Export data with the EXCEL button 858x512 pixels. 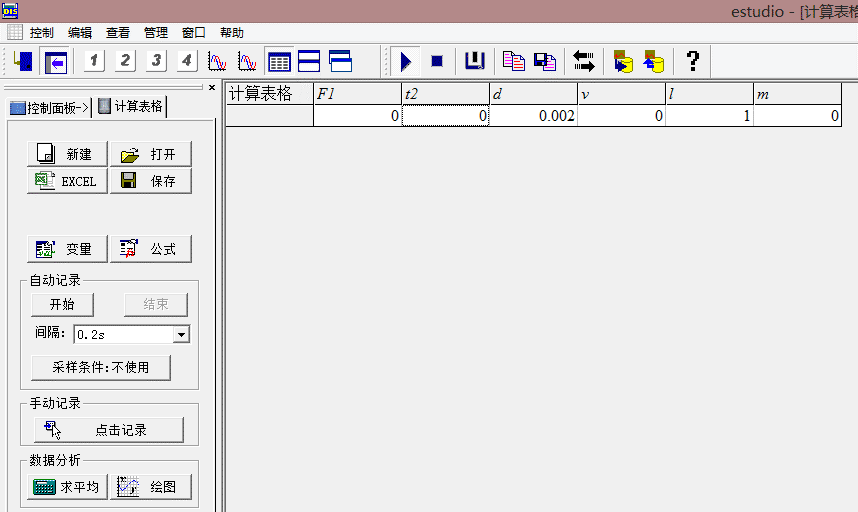click(65, 181)
